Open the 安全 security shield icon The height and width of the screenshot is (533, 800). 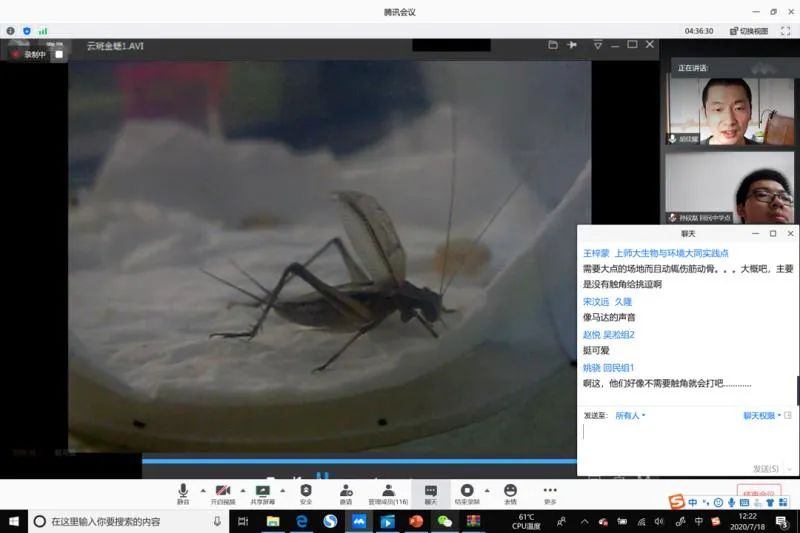[x=306, y=491]
